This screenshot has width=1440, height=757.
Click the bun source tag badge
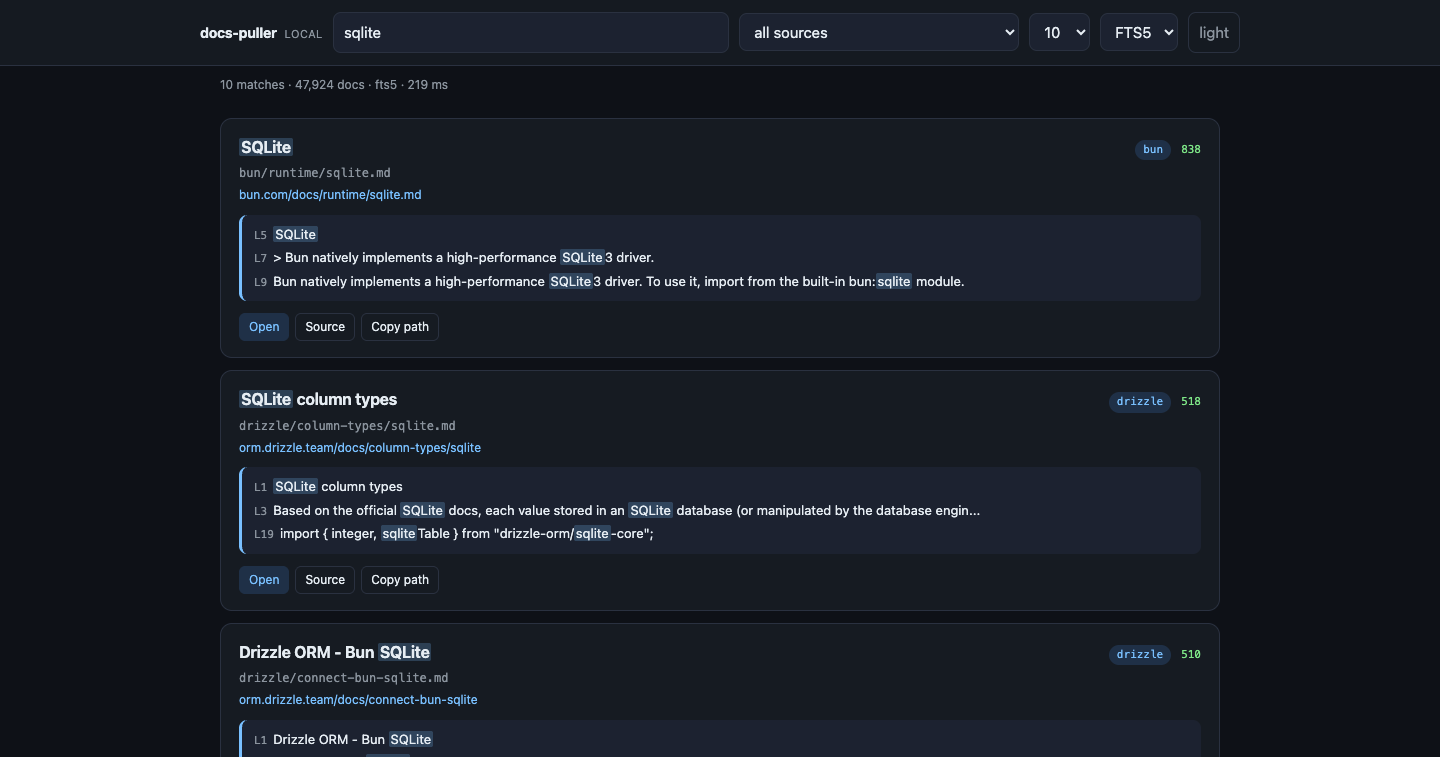click(x=1153, y=149)
